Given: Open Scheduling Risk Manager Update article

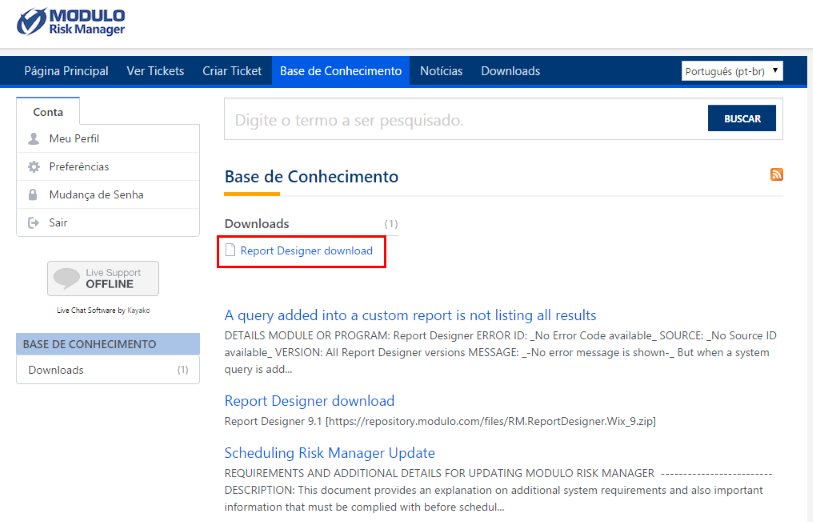Looking at the screenshot, I should 329,453.
